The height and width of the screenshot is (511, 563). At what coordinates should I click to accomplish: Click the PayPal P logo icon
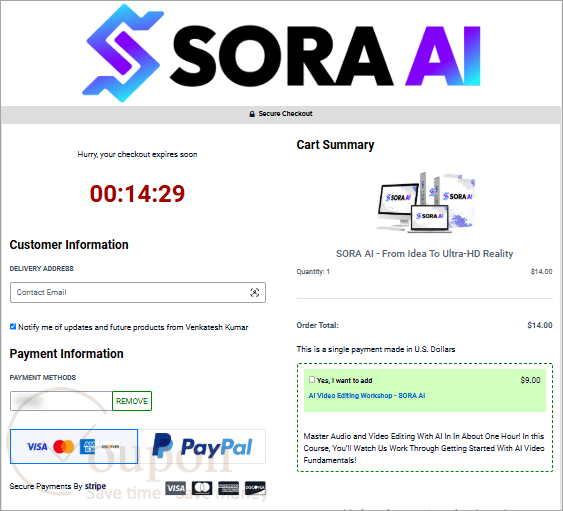(x=162, y=446)
